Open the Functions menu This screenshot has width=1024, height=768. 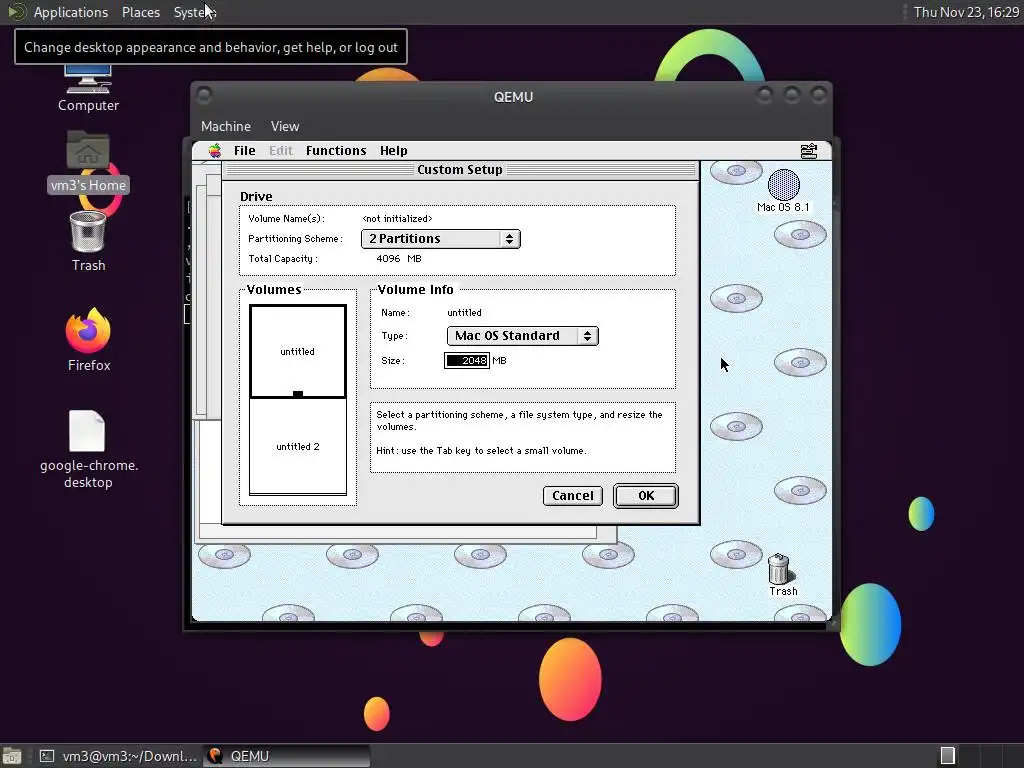coord(336,151)
